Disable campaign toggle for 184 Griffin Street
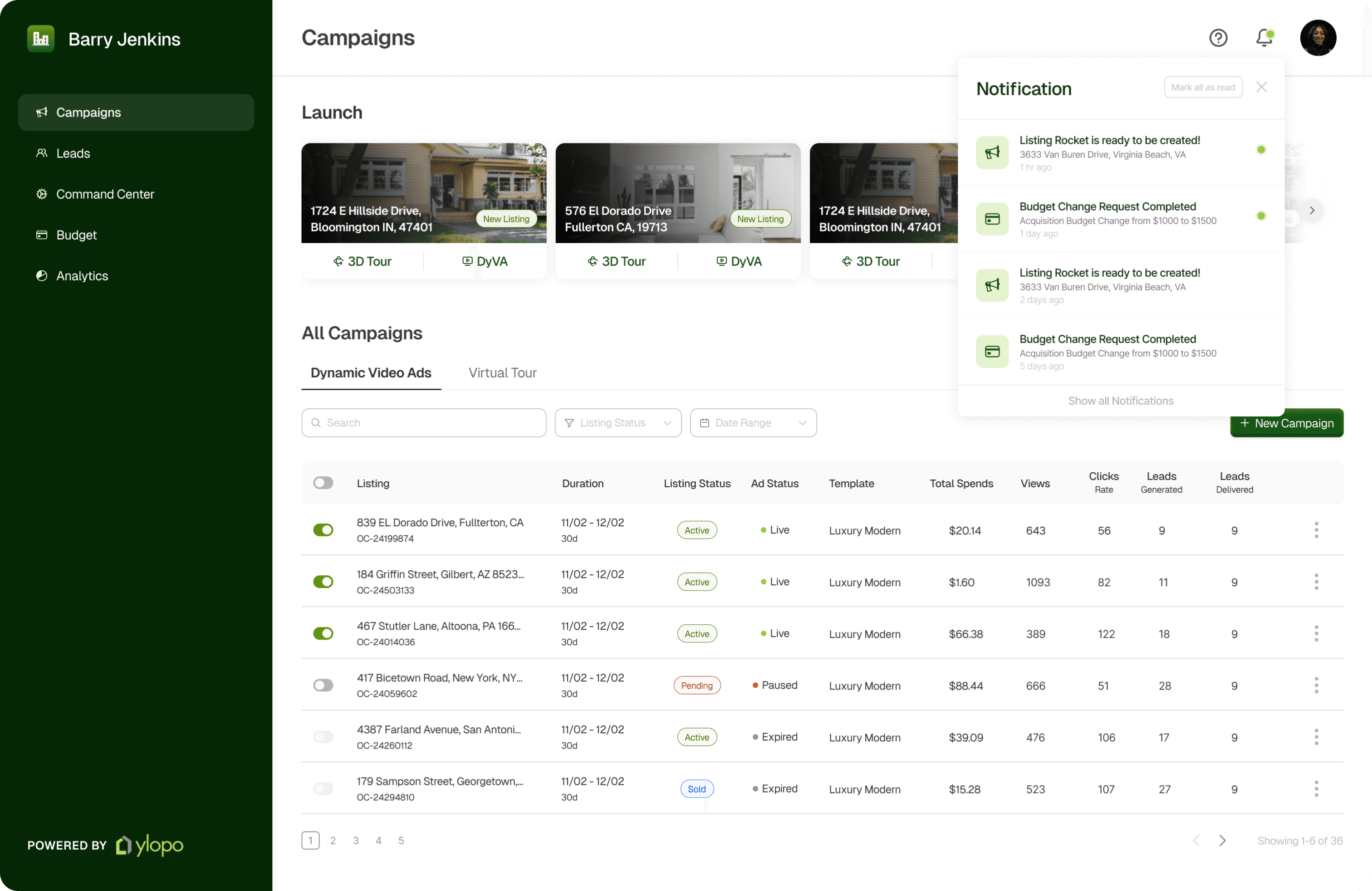The width and height of the screenshot is (1372, 891). tap(323, 582)
